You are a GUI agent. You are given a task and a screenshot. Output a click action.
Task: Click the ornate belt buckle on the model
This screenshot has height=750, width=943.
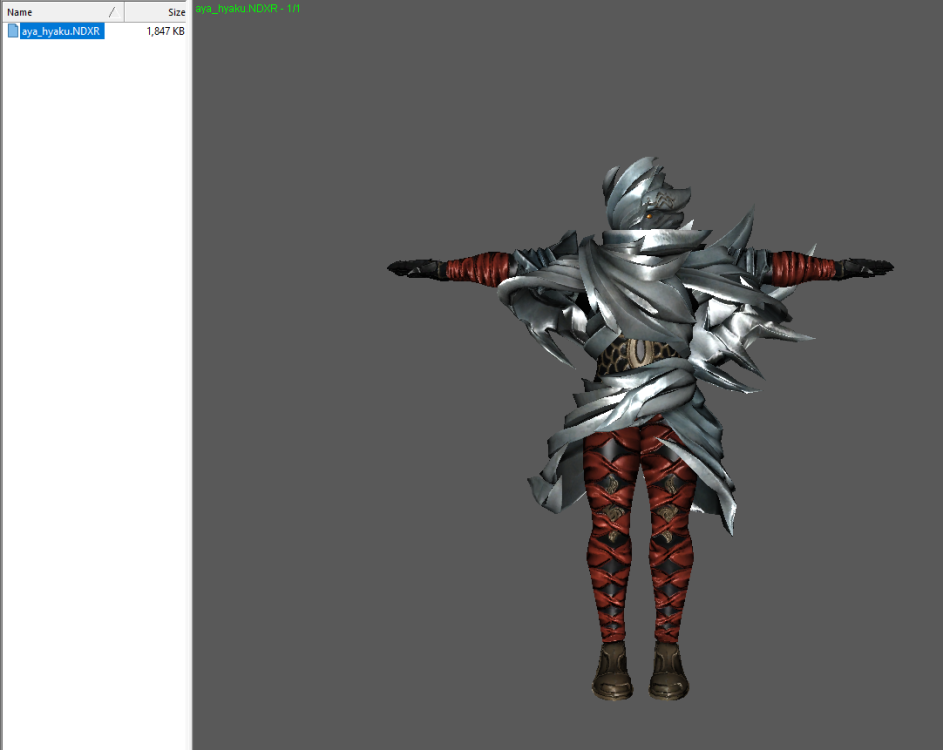pyautogui.click(x=638, y=351)
